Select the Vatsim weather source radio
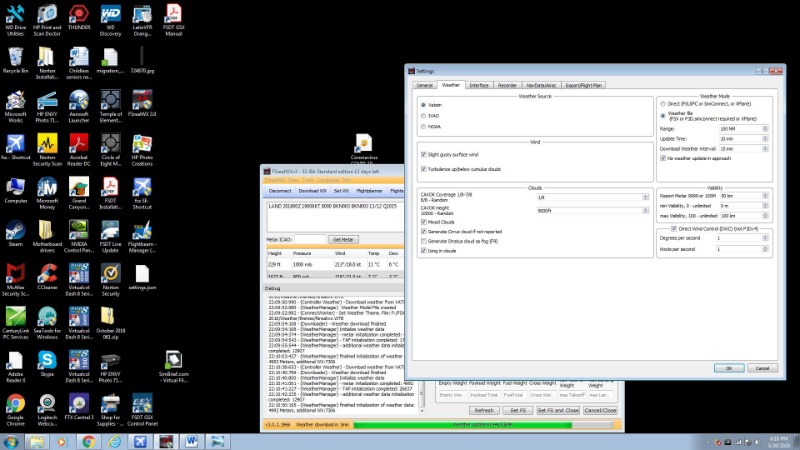Image resolution: width=800 pixels, height=450 pixels. 423,105
